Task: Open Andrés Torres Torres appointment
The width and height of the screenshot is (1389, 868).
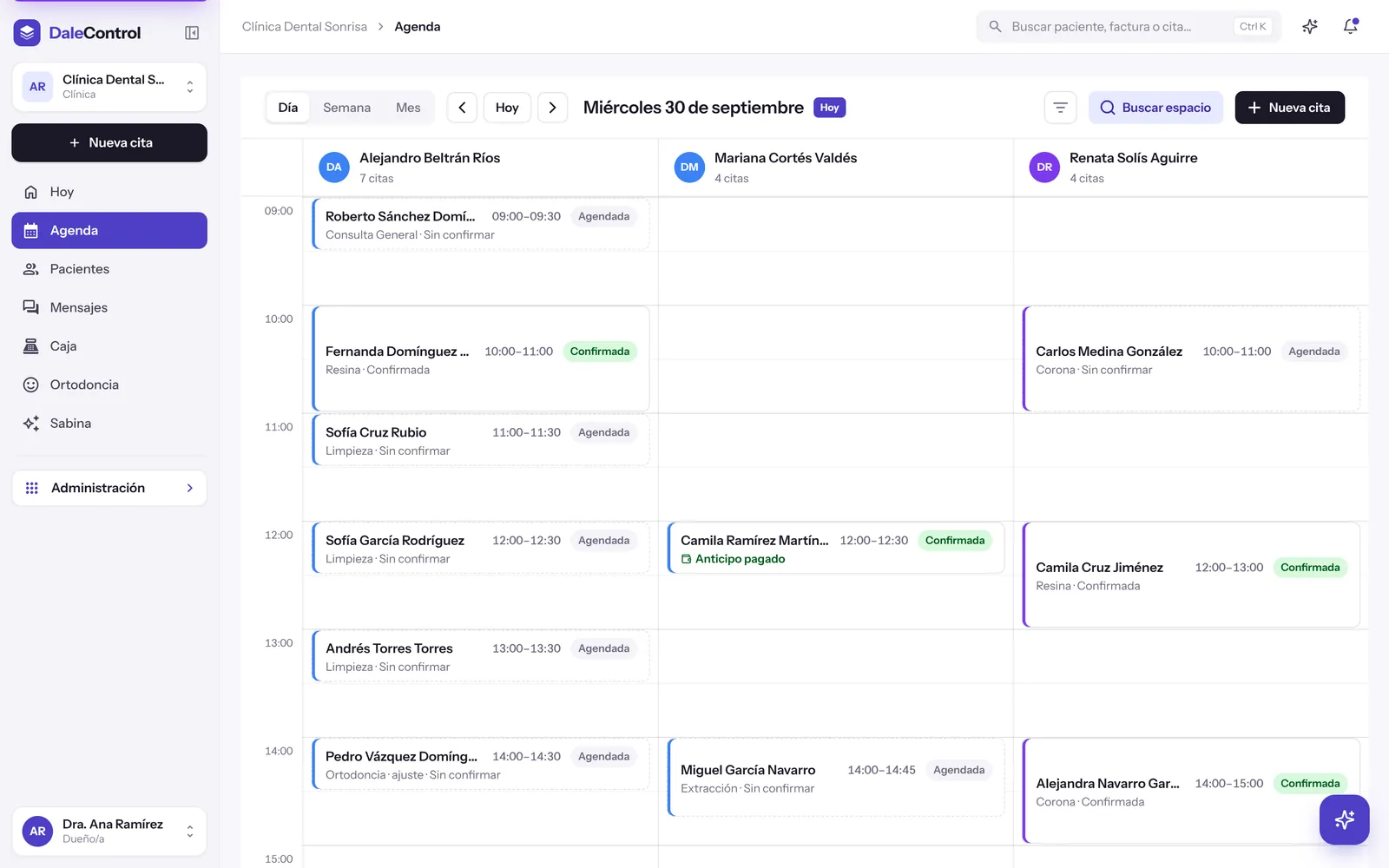Action: pos(481,657)
